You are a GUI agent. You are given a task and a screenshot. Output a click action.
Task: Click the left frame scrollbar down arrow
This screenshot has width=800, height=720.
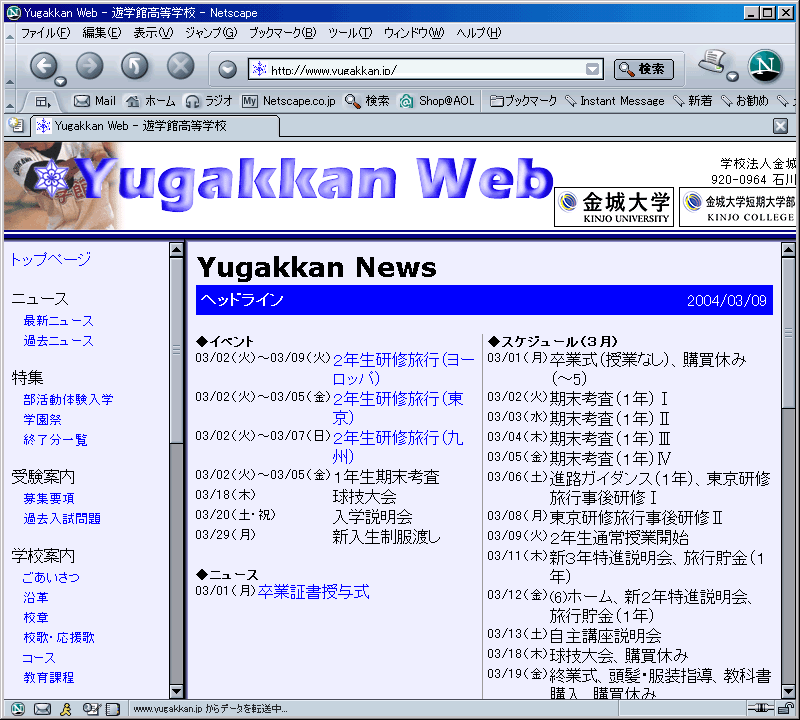[x=177, y=691]
